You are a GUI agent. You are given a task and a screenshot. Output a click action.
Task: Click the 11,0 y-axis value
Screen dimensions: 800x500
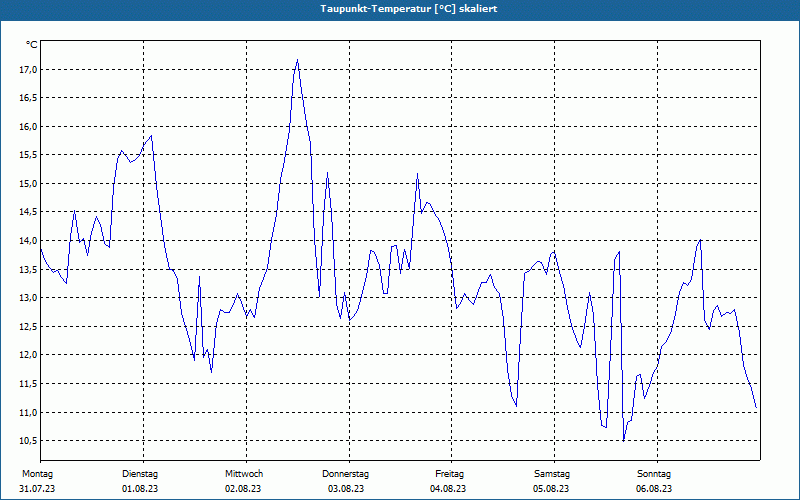(28, 412)
